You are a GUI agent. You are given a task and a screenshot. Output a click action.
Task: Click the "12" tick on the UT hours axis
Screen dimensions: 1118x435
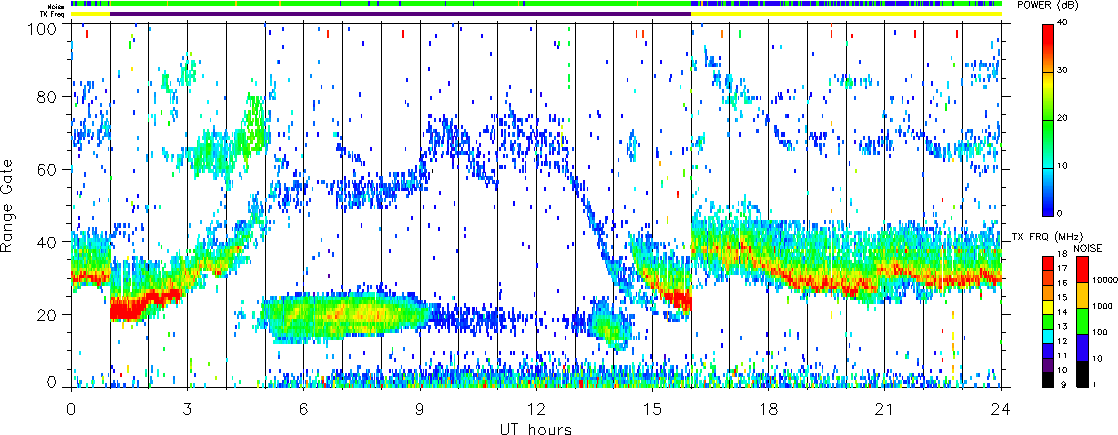click(536, 409)
